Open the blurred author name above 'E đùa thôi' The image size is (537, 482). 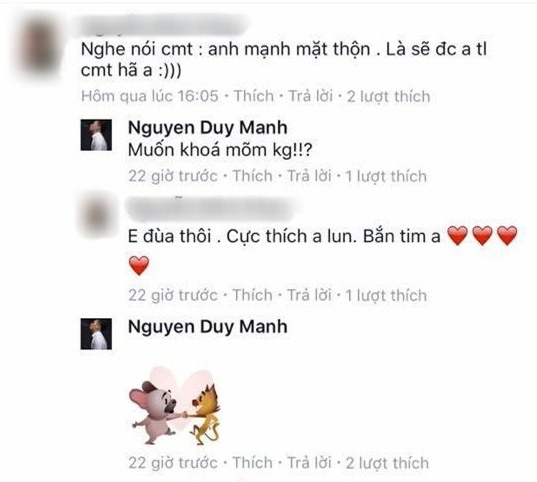211,209
